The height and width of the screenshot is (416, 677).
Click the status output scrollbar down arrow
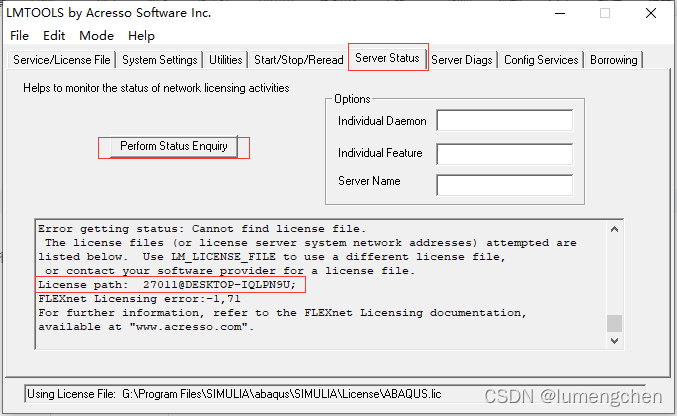(614, 340)
